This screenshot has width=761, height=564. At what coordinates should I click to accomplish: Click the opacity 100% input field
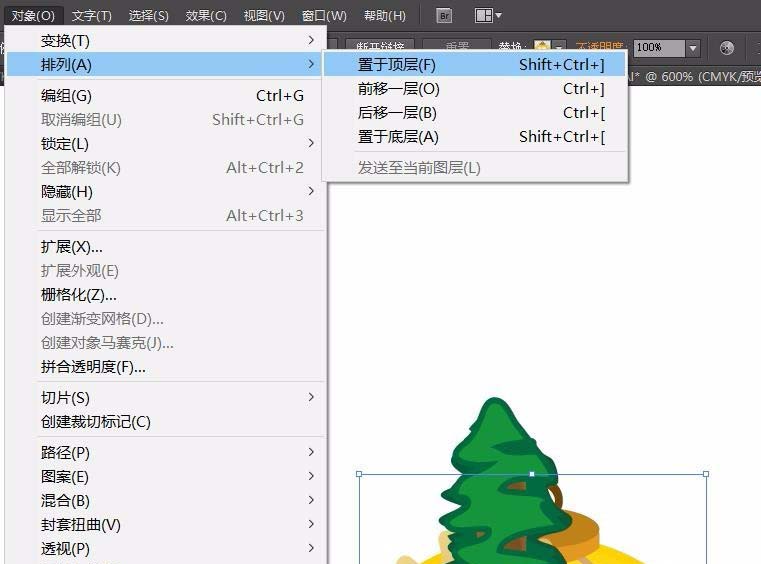click(659, 48)
